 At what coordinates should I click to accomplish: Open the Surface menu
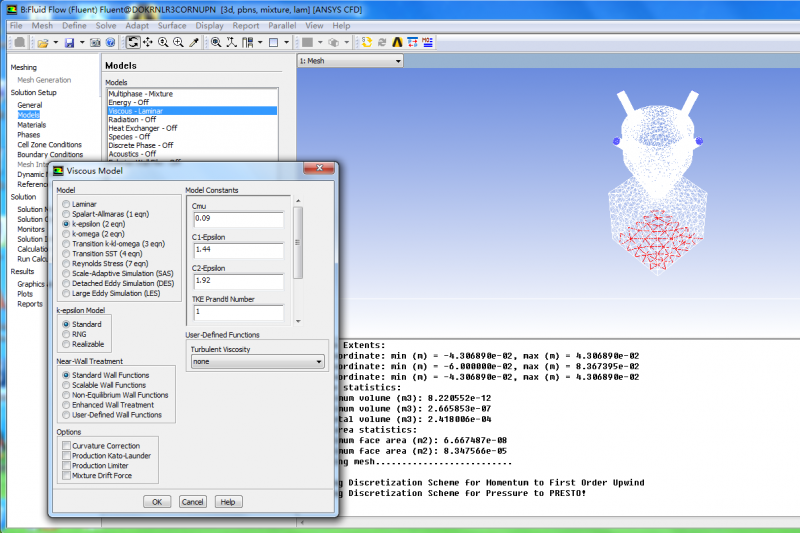coord(172,26)
